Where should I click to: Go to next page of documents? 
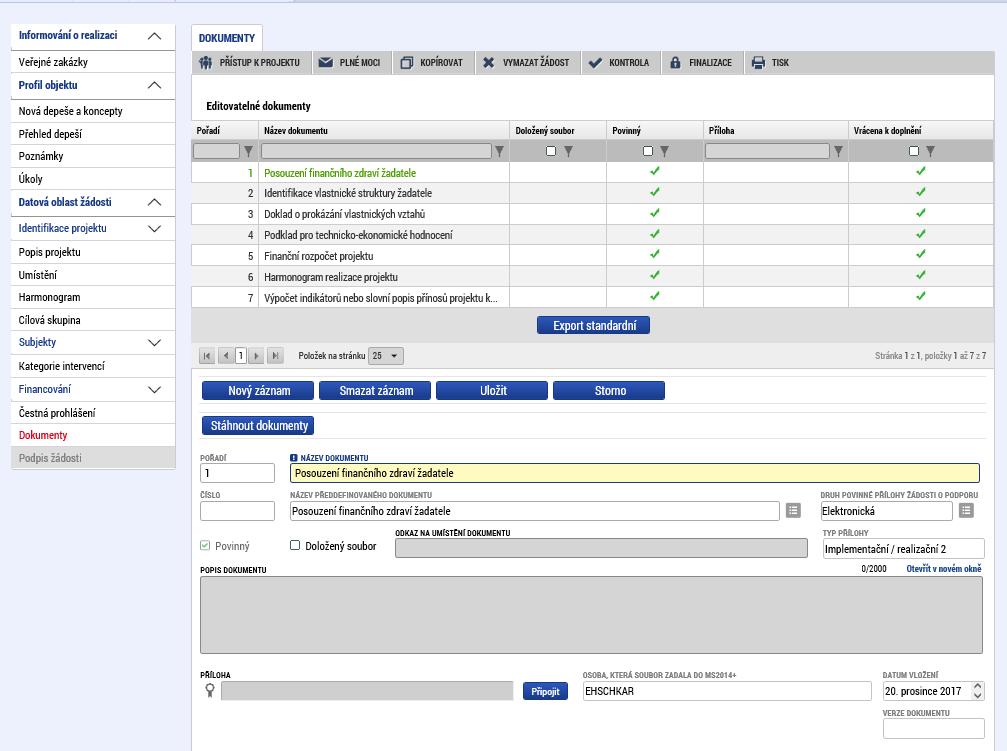coord(256,356)
